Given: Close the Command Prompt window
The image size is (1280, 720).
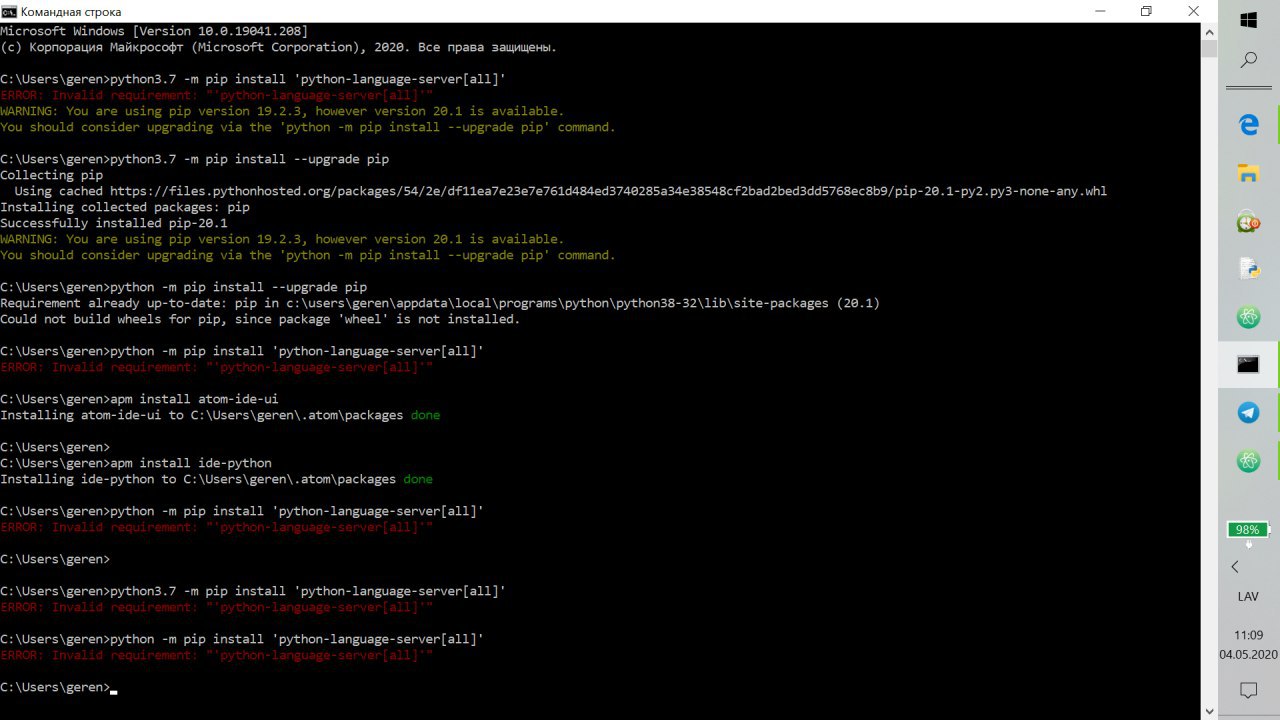Looking at the screenshot, I should coord(1193,11).
